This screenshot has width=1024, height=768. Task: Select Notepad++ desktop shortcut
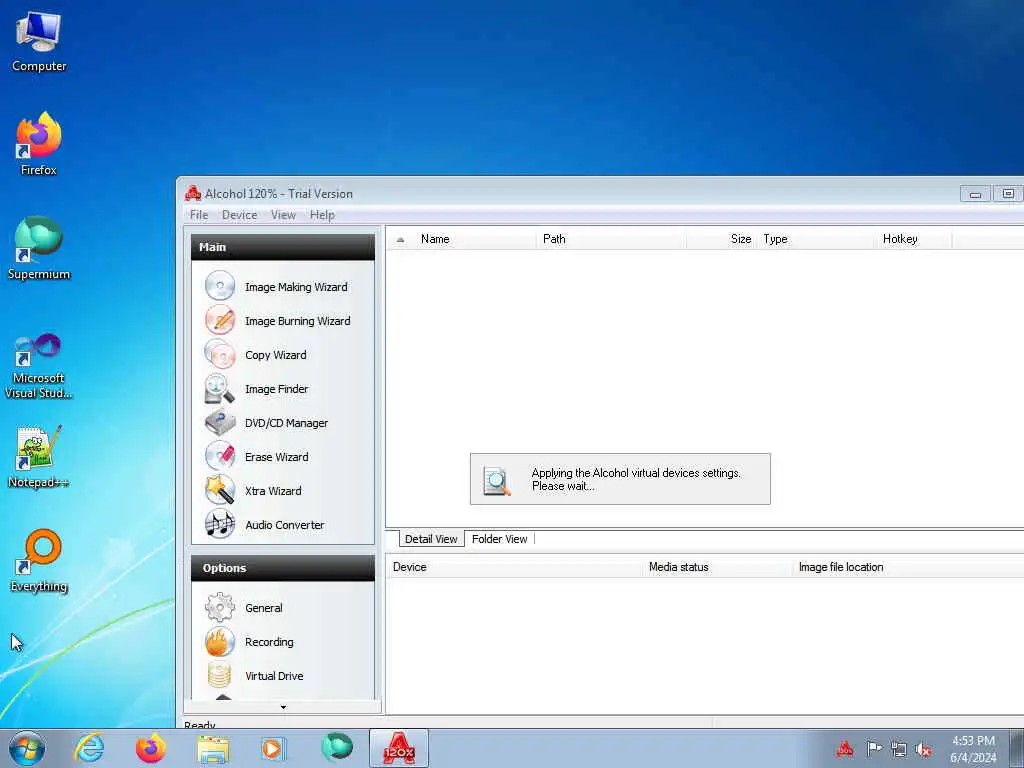(x=39, y=457)
